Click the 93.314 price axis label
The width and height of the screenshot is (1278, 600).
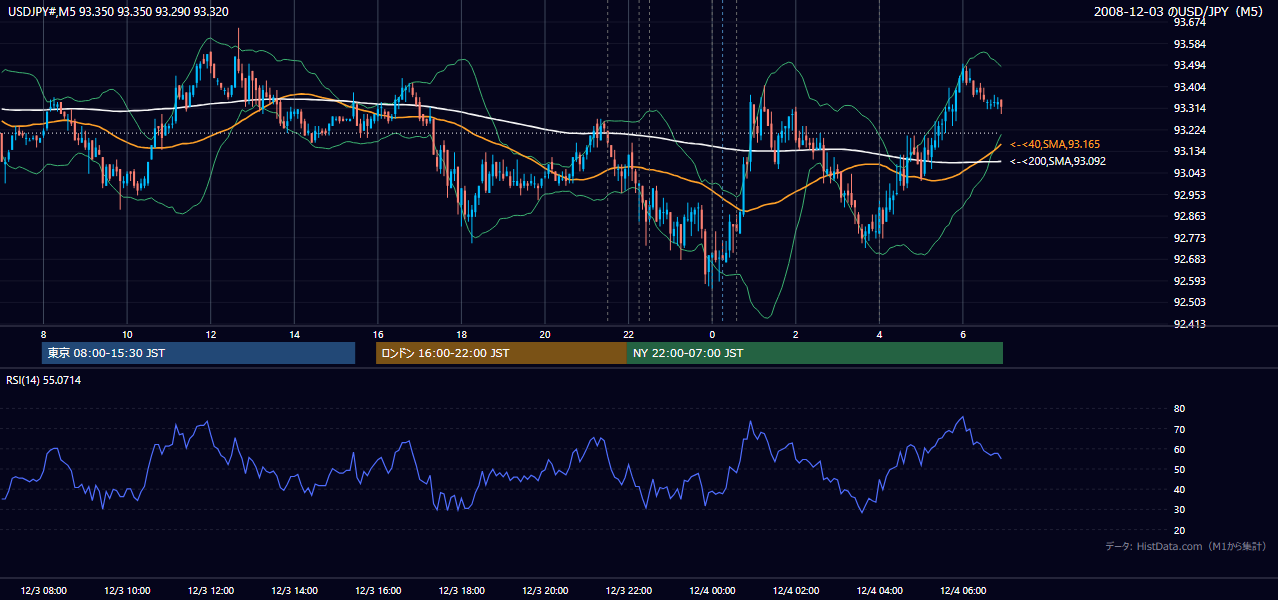coord(1190,109)
